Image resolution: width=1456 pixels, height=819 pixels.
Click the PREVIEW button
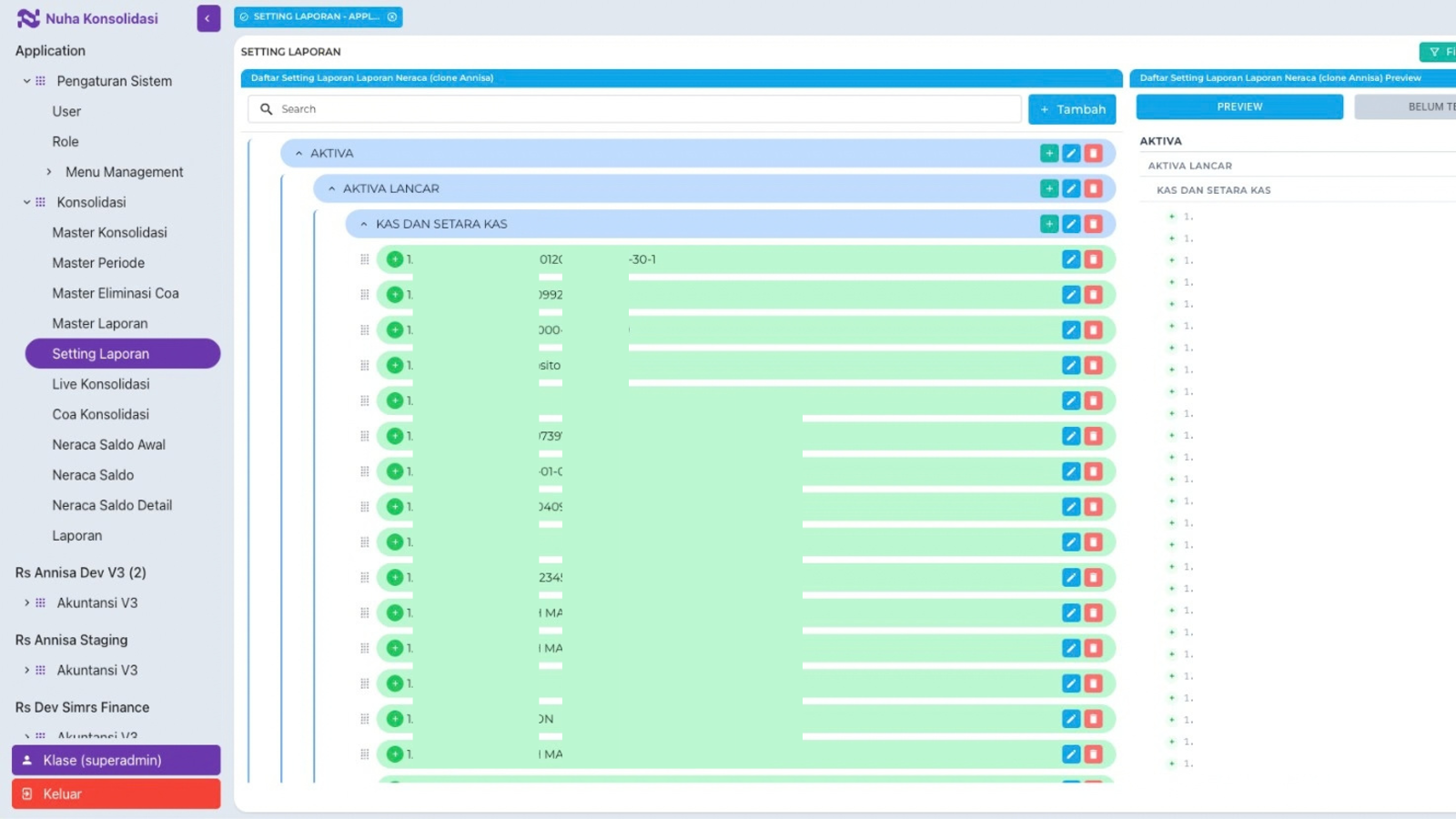point(1239,106)
